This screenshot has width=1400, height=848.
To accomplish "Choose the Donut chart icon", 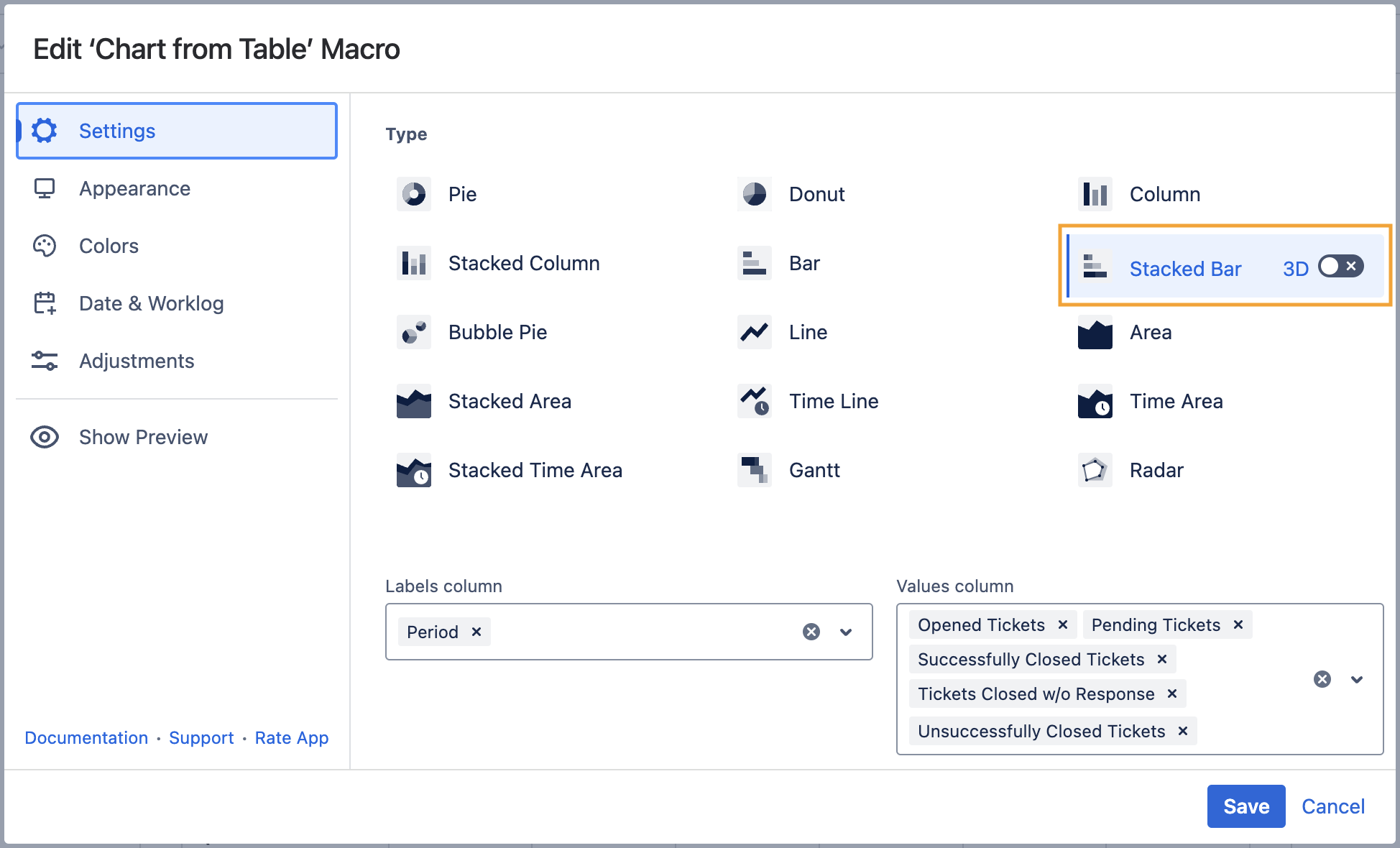I will tap(754, 194).
